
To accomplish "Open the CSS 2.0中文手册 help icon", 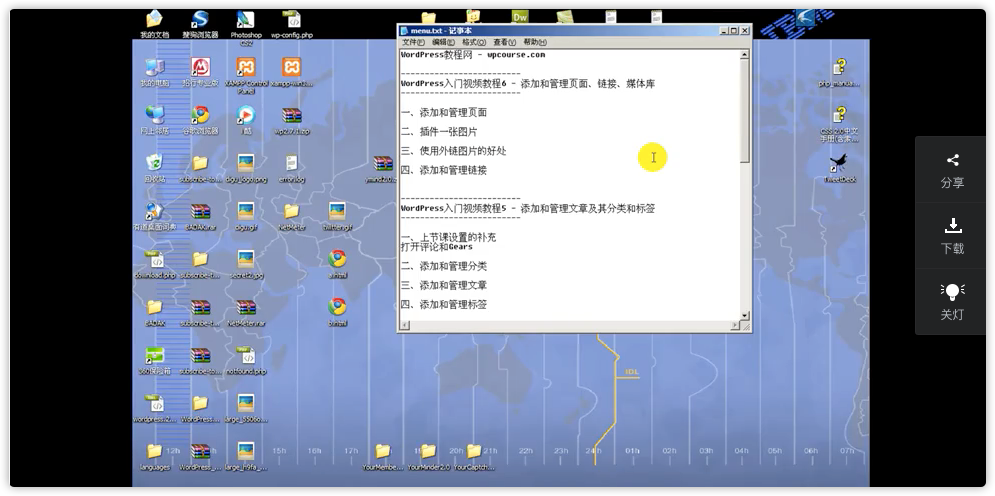I will [840, 124].
